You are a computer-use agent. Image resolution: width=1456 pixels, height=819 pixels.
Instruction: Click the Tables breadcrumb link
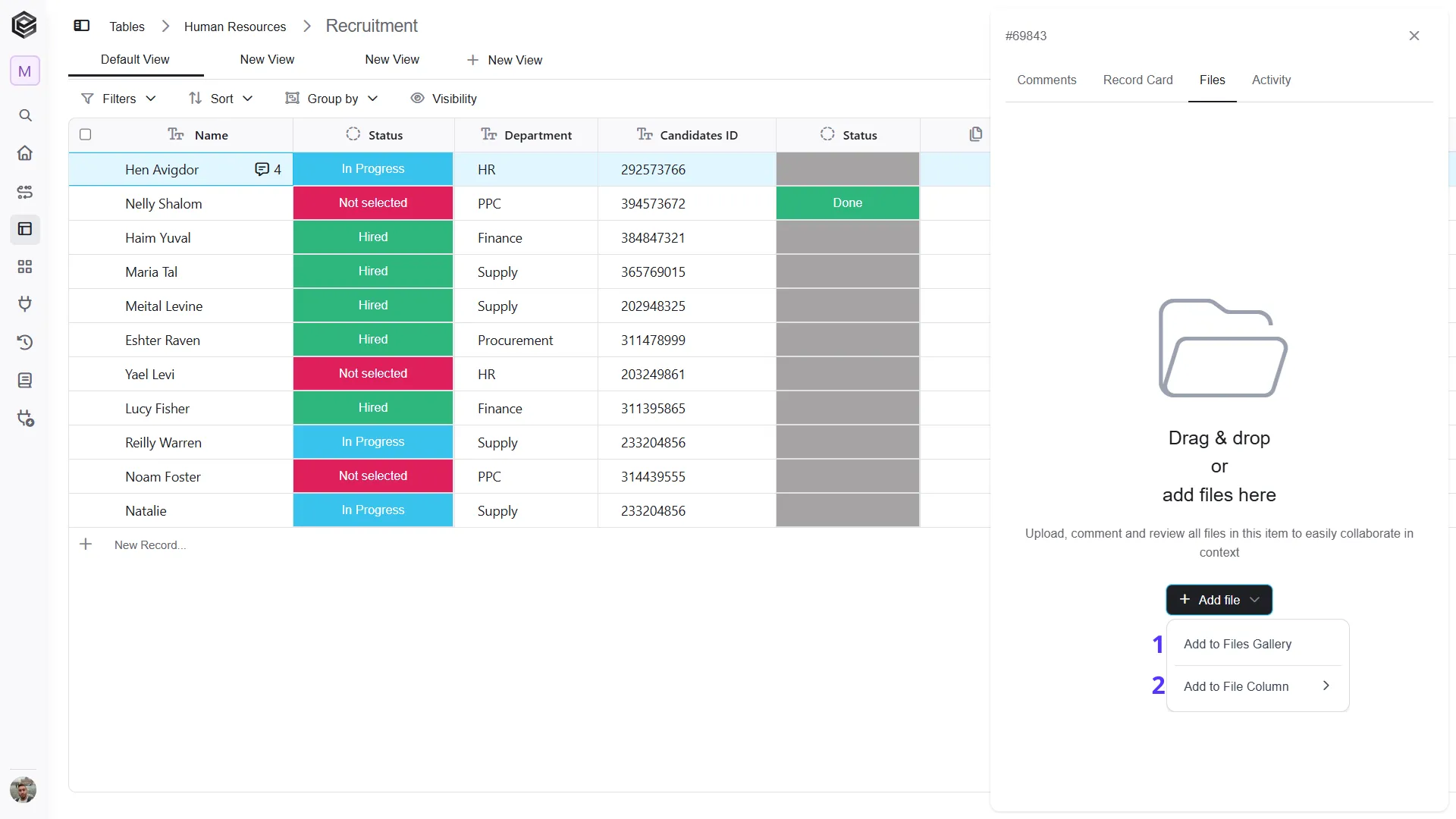click(127, 27)
